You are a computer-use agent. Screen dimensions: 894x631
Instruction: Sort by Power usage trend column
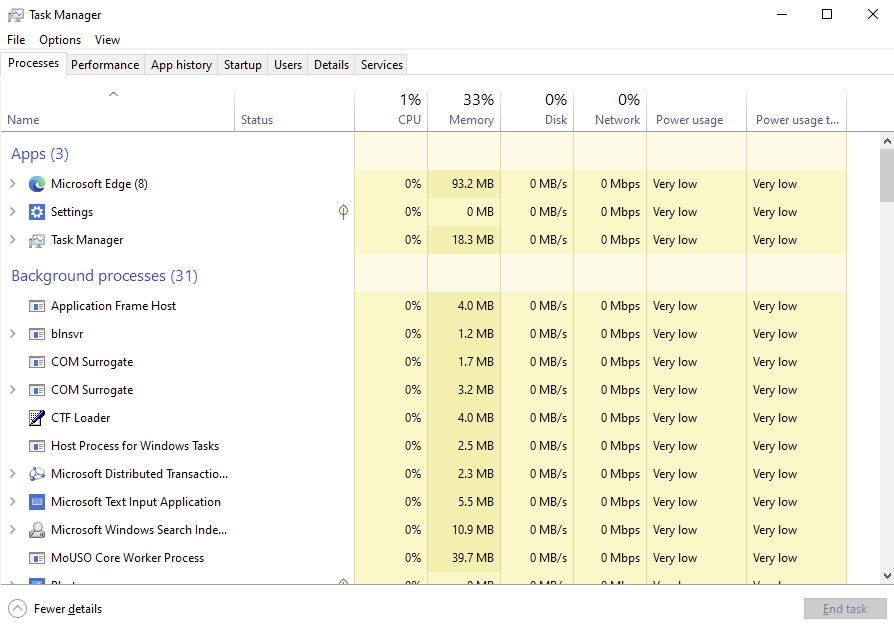[797, 111]
